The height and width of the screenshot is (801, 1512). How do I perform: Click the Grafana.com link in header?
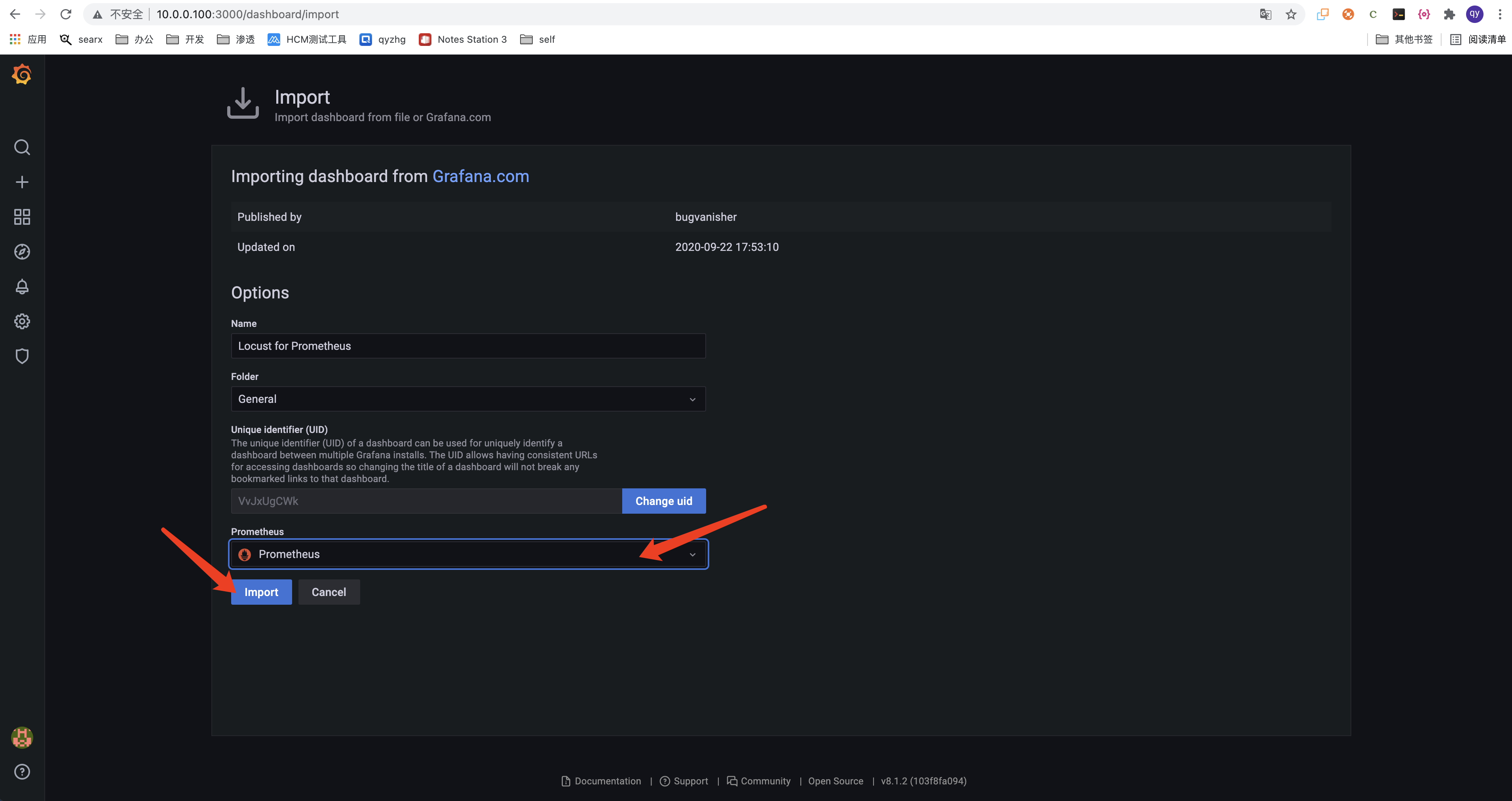pyautogui.click(x=481, y=176)
